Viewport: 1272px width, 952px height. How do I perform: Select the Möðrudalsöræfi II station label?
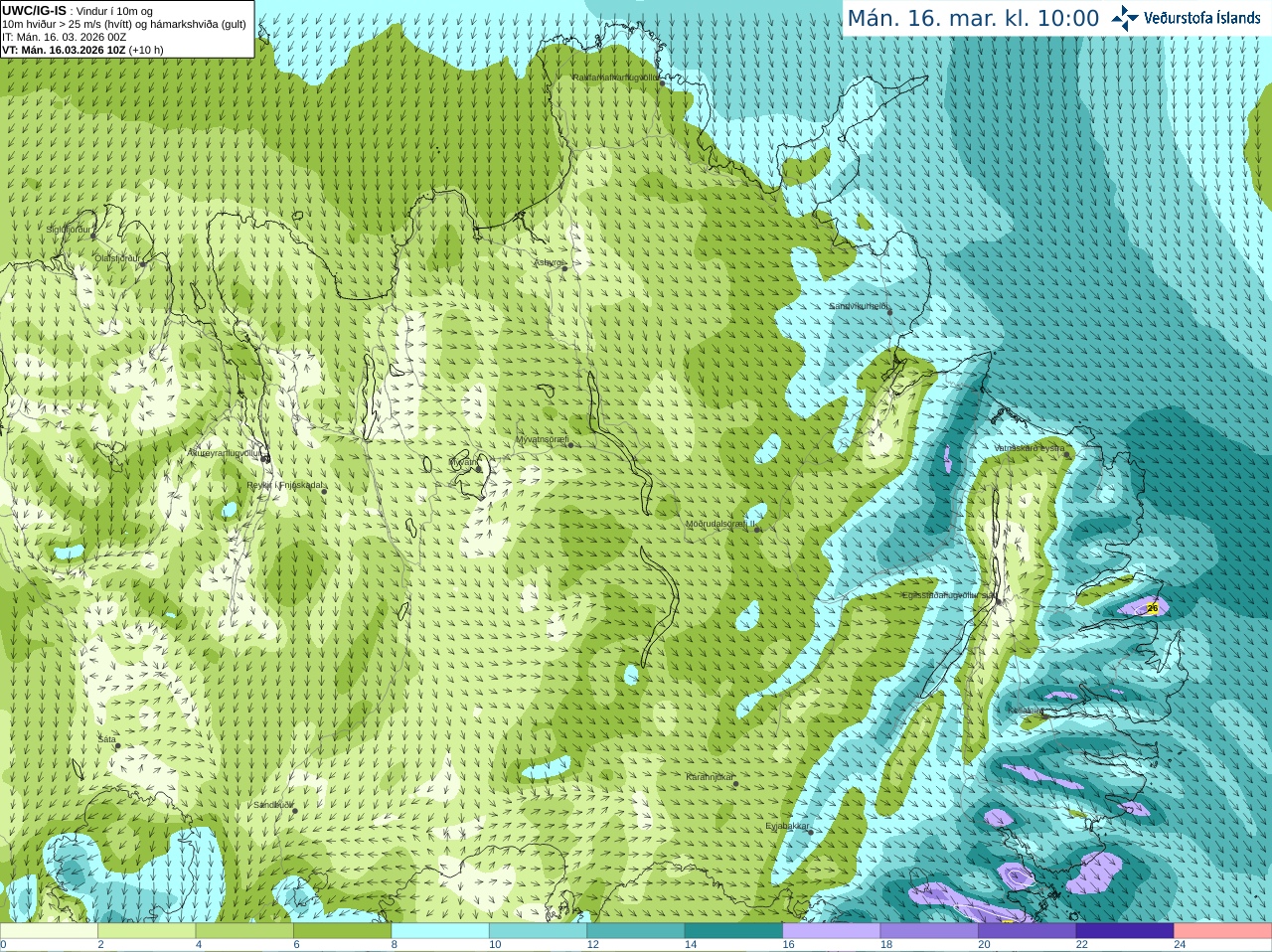(720, 524)
